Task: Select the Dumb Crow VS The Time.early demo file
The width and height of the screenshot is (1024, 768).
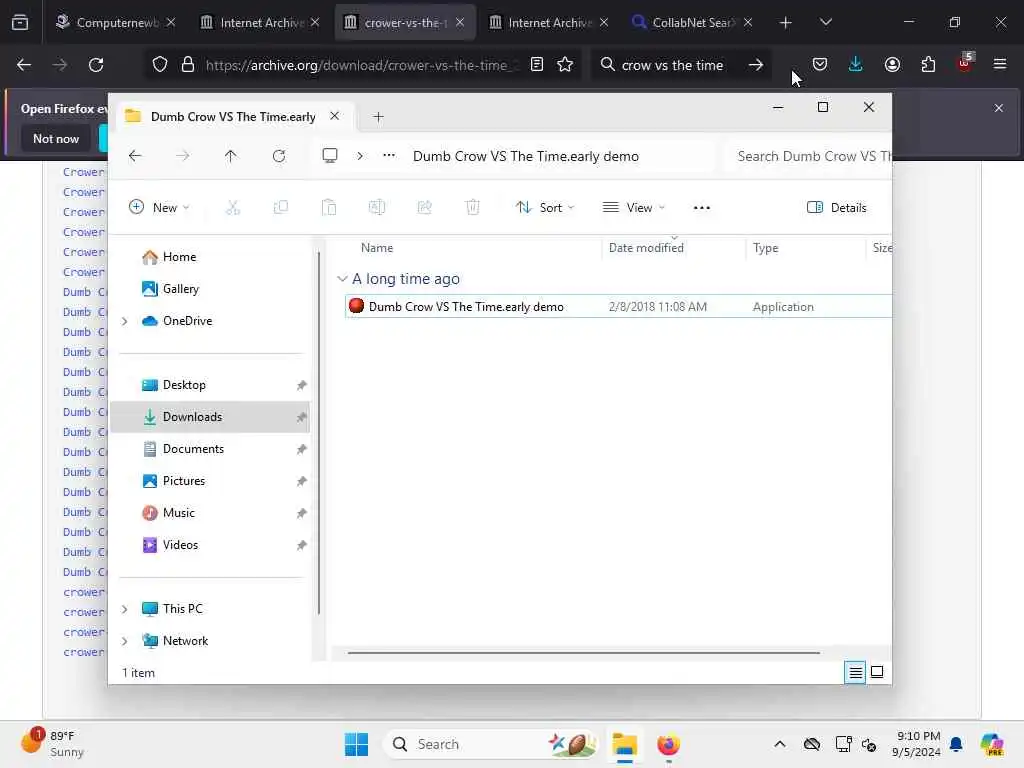Action: [617, 307]
